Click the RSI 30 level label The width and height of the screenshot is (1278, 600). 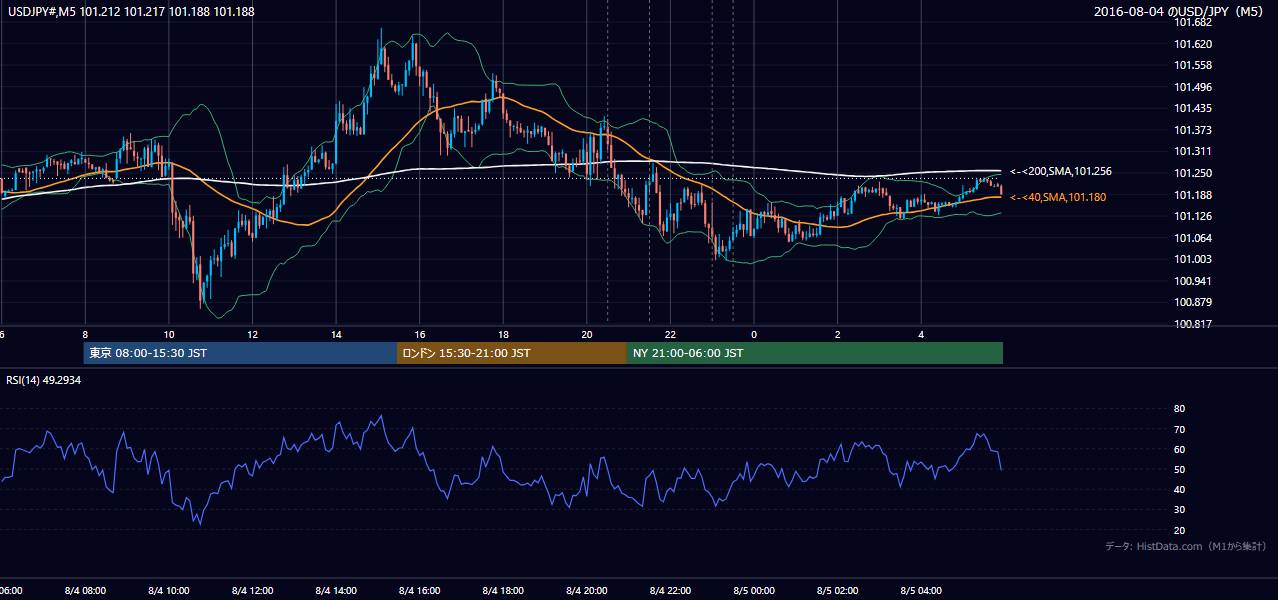pyautogui.click(x=1179, y=510)
